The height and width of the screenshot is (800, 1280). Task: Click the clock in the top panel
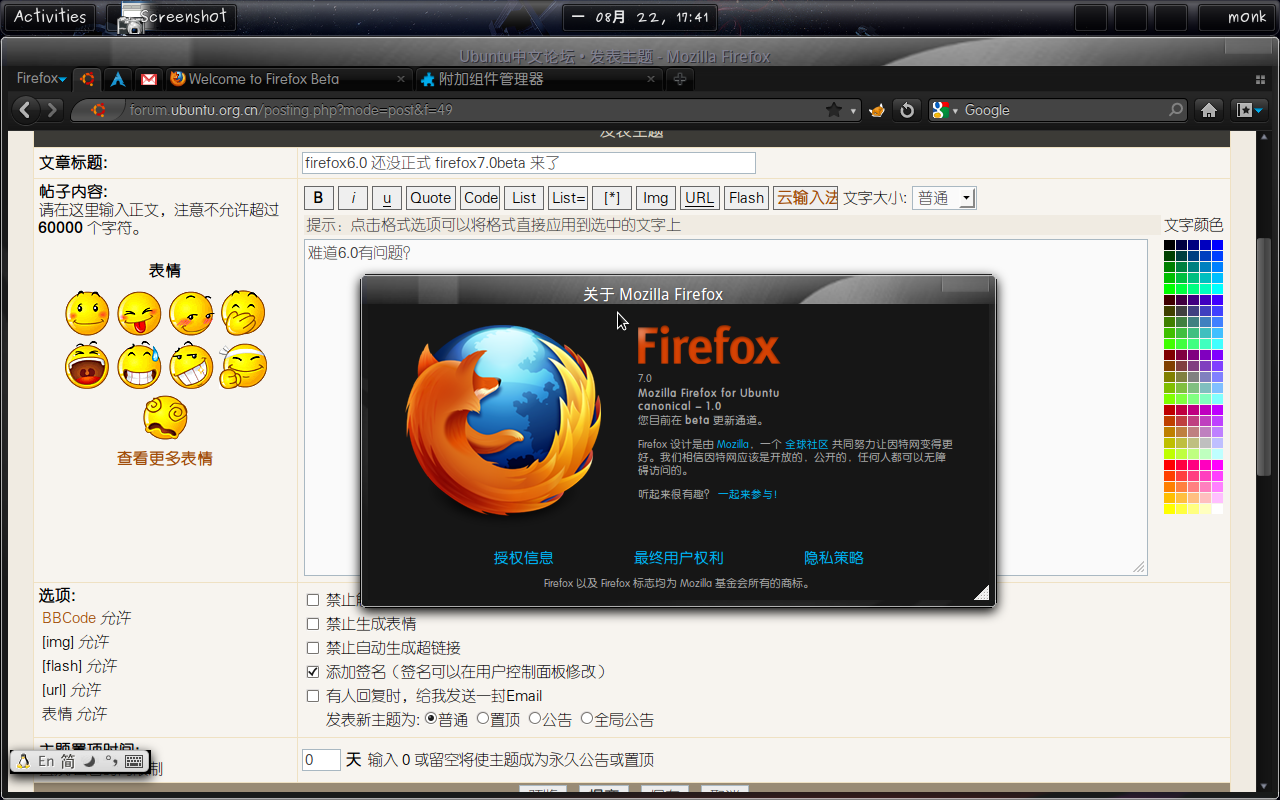point(640,17)
